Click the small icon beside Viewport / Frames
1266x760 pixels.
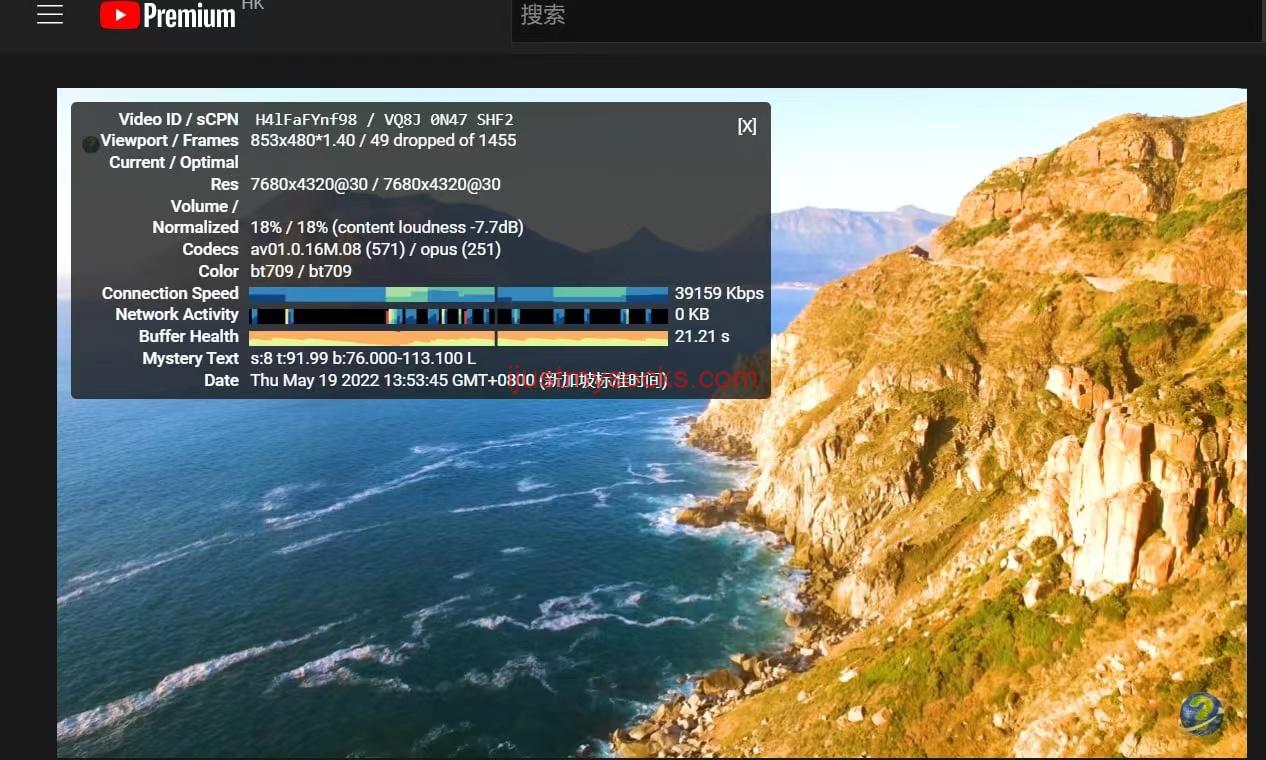90,144
